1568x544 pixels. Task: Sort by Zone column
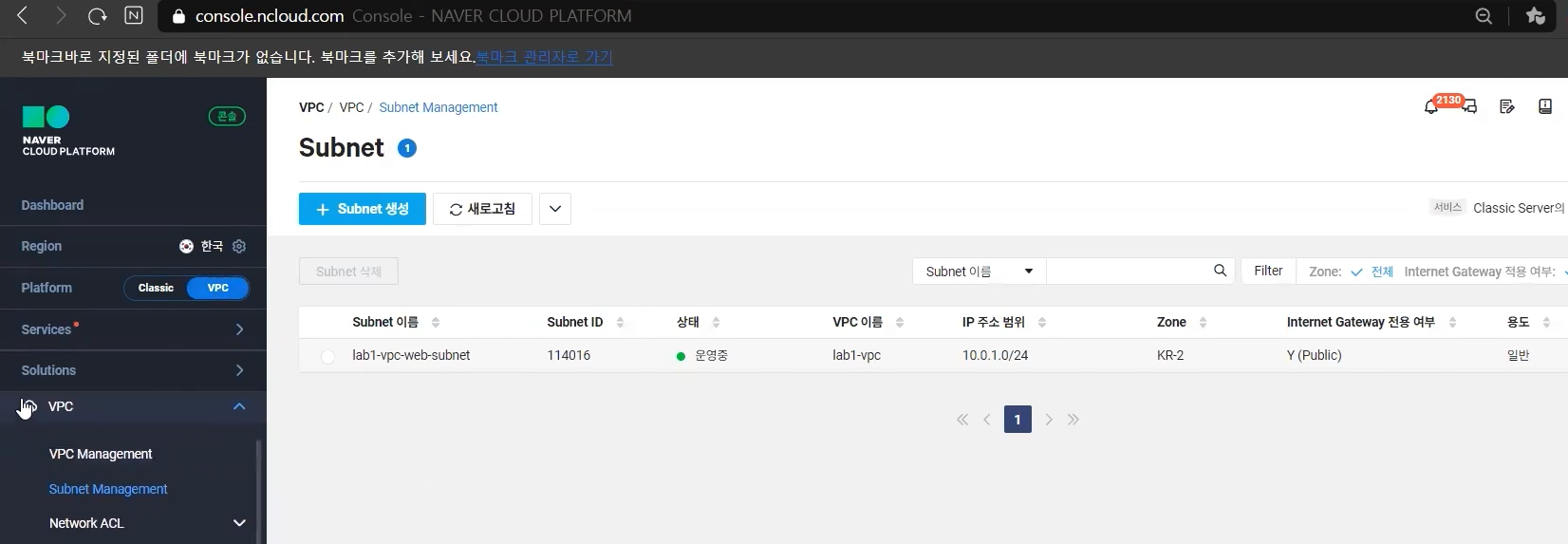1203,323
